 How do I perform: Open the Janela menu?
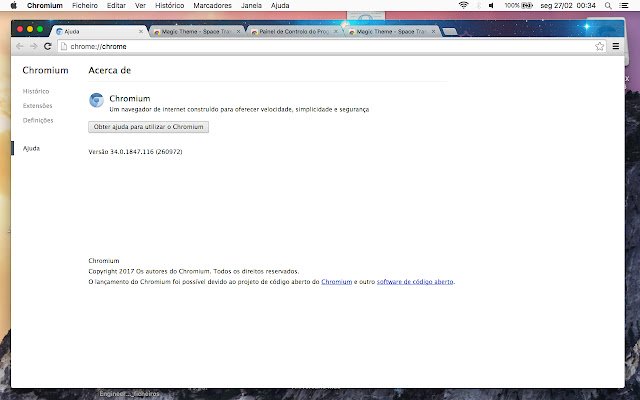[251, 5]
